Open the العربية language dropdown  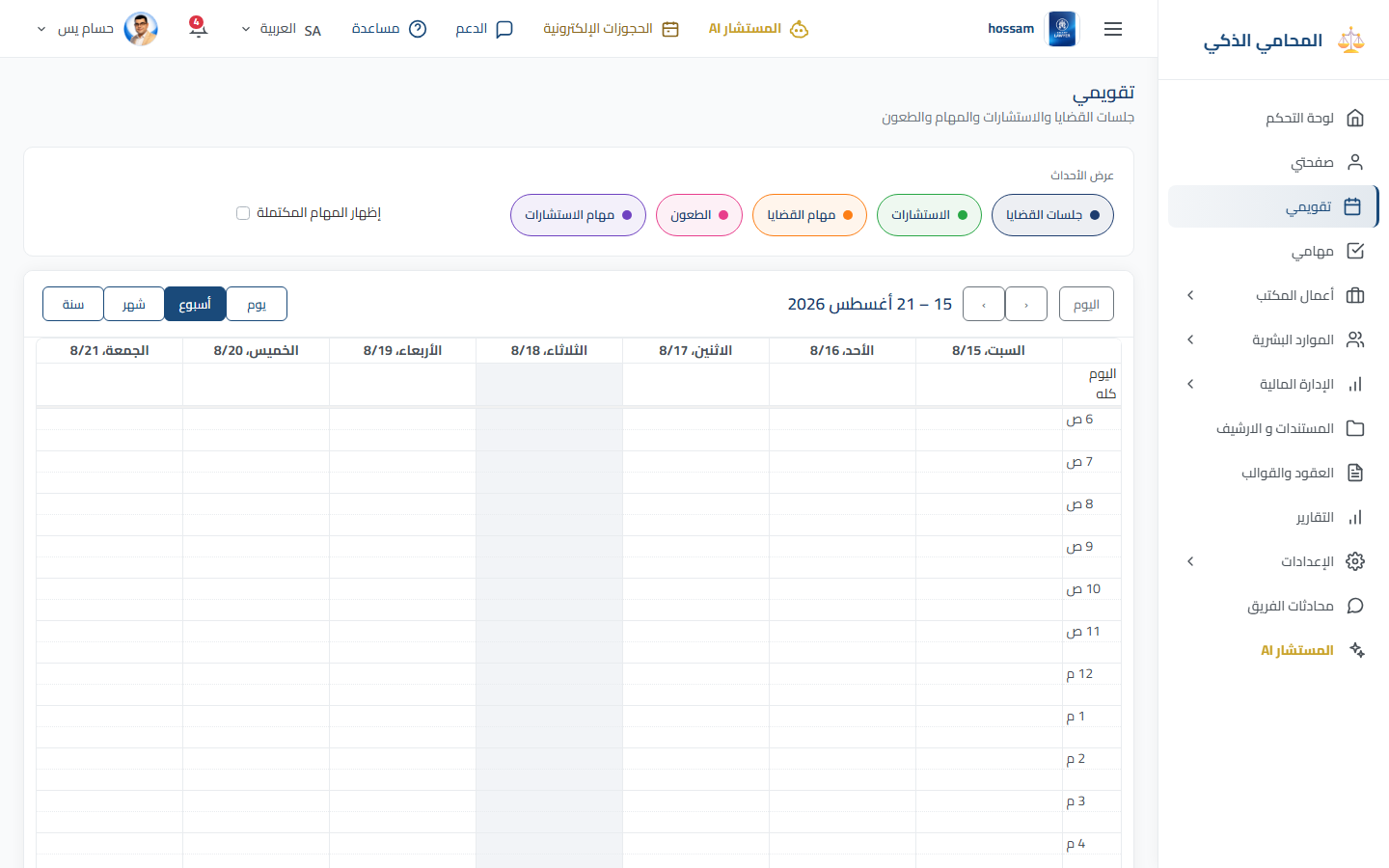point(281,29)
